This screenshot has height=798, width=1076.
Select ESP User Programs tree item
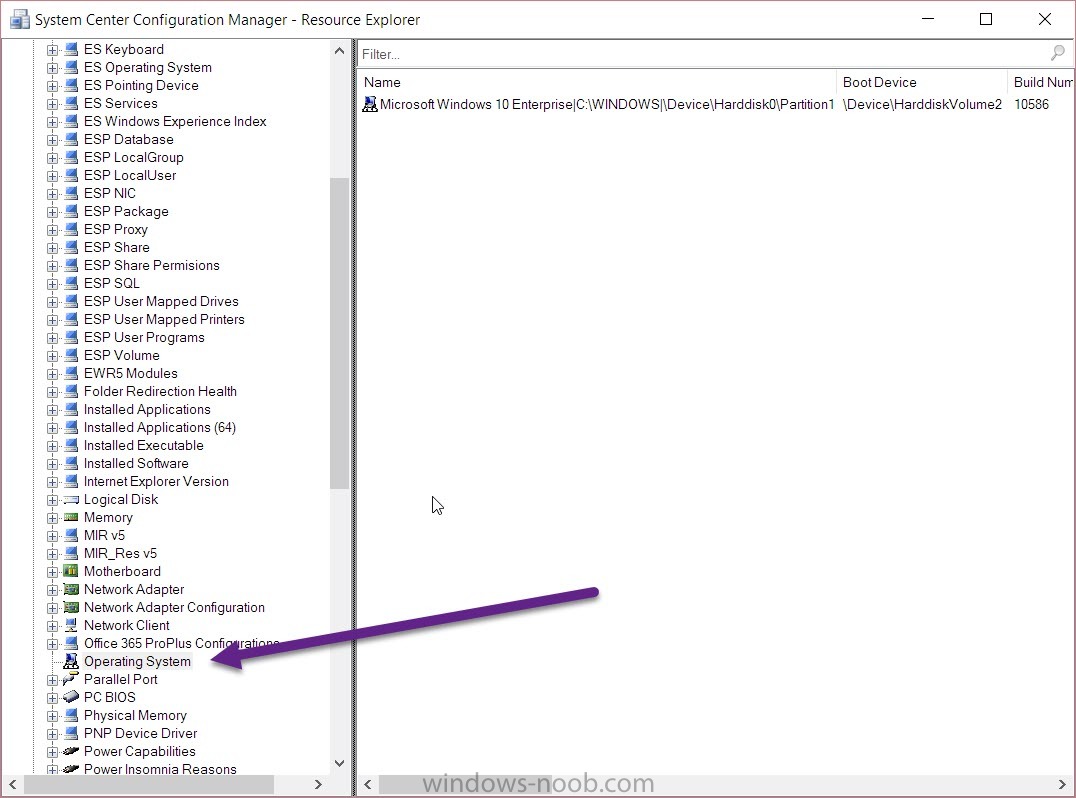tap(144, 338)
